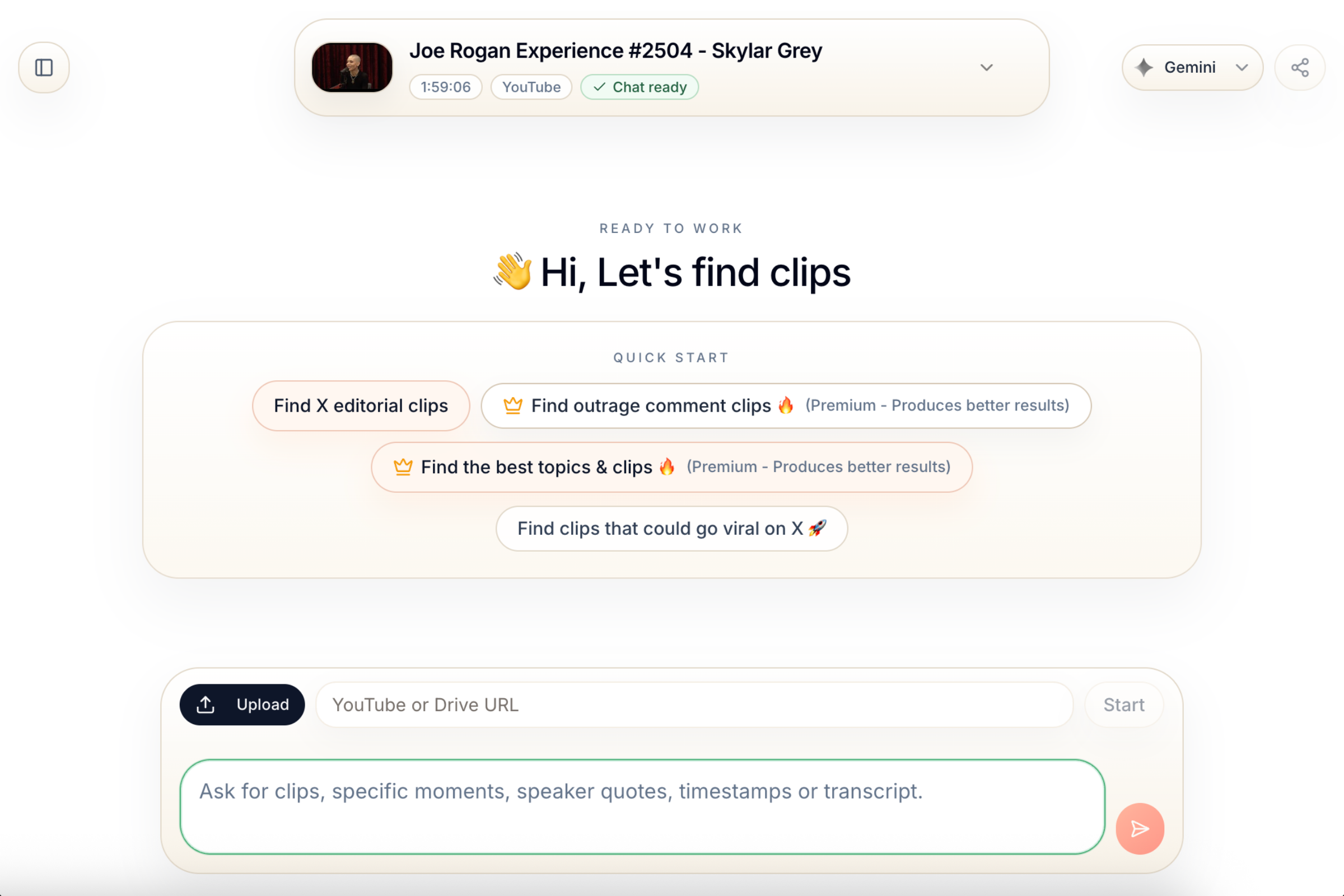Click the READY TO WORK label
The height and width of the screenshot is (896, 1344).
671,228
